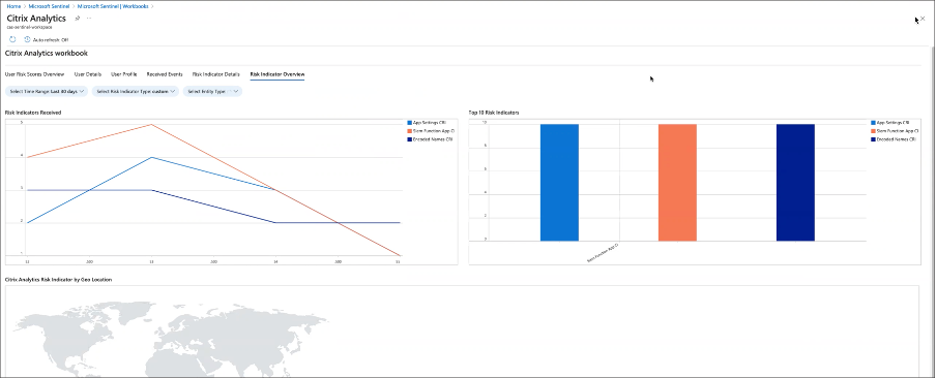This screenshot has height=378, width=936.
Task: Switch to User Risk Scores Overview tab
Action: click(35, 74)
